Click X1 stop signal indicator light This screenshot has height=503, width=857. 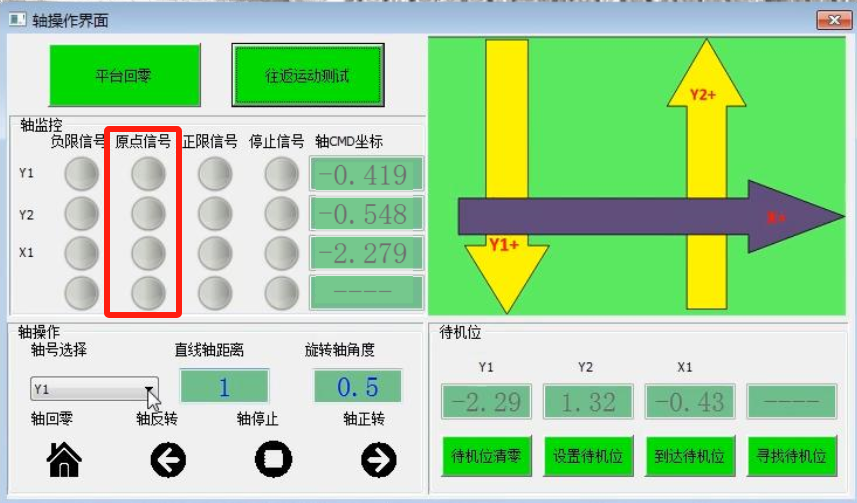[281, 252]
